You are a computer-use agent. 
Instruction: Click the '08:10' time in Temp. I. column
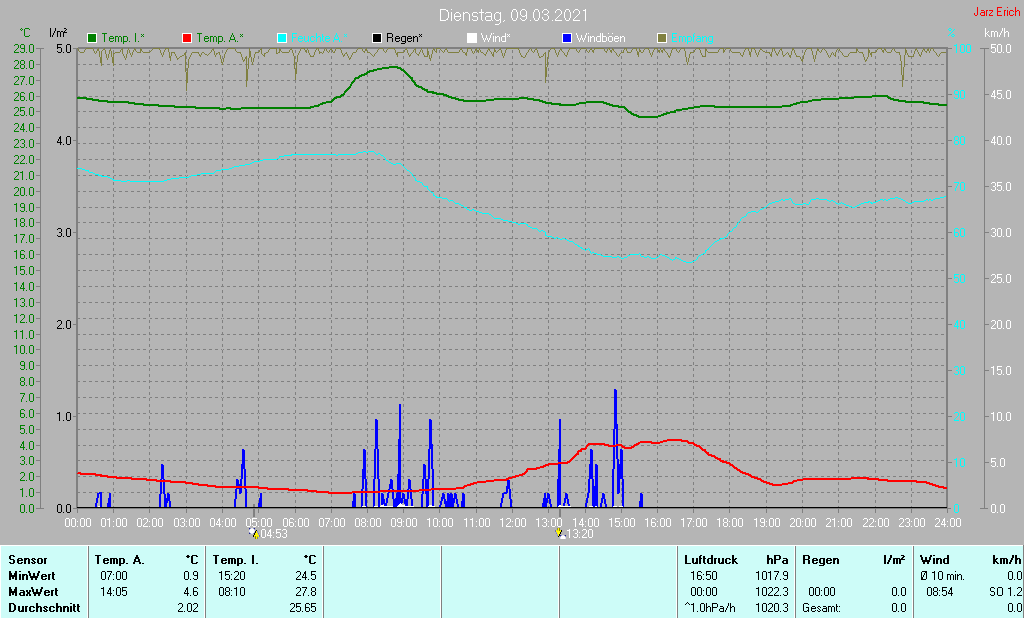tap(232, 592)
